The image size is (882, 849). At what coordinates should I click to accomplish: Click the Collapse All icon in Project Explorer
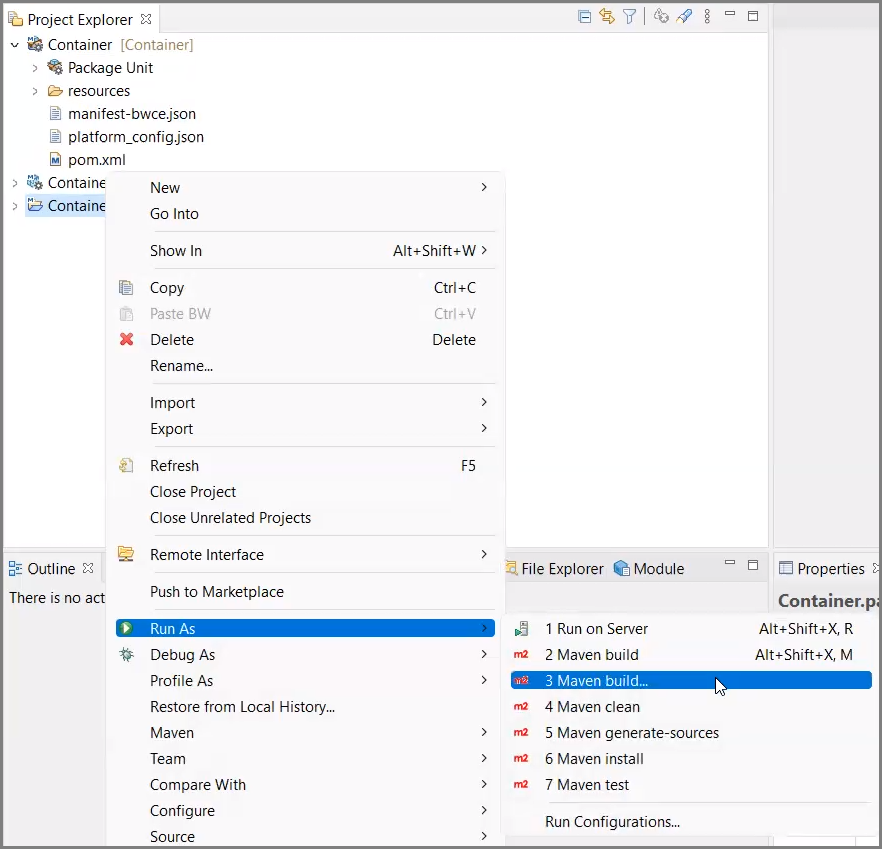click(585, 16)
